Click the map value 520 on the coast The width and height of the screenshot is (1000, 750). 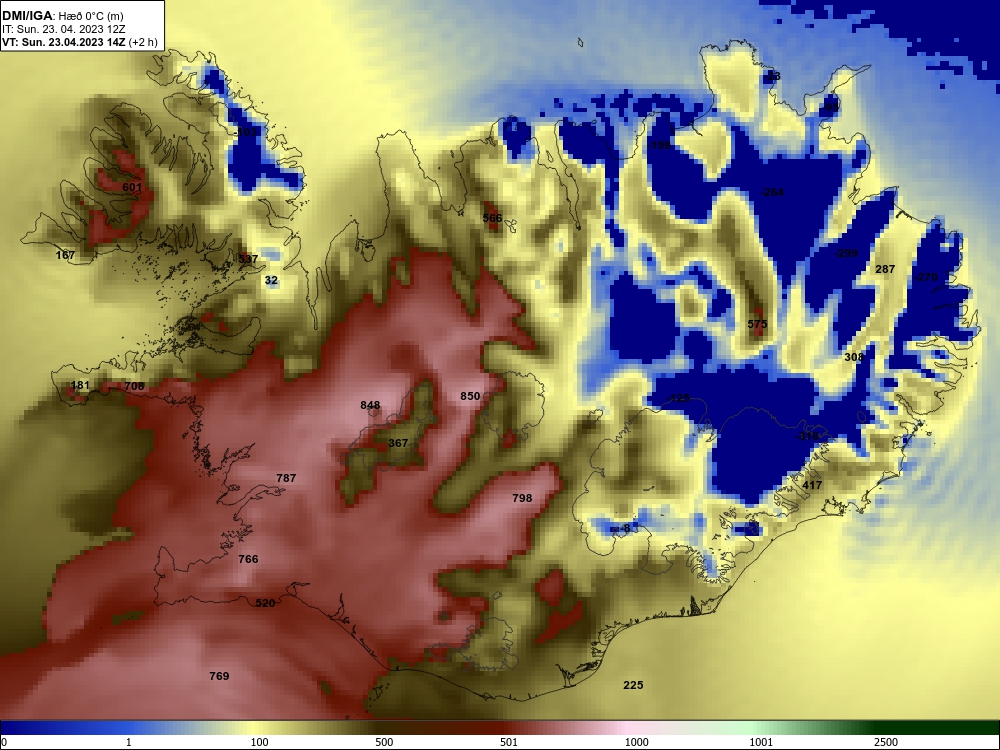[x=265, y=603]
